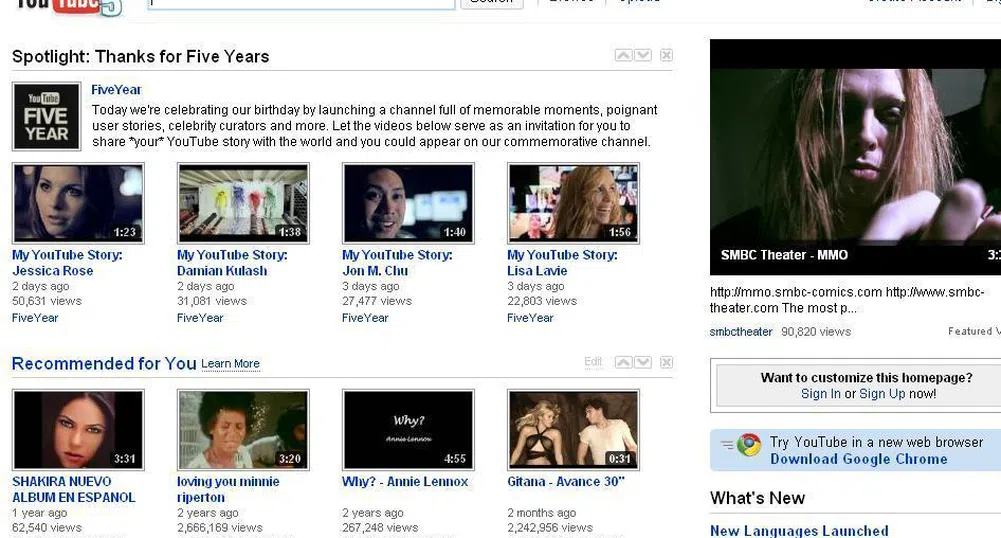1001x538 pixels.
Task: Click the What's New heading
Action: [x=757, y=498]
